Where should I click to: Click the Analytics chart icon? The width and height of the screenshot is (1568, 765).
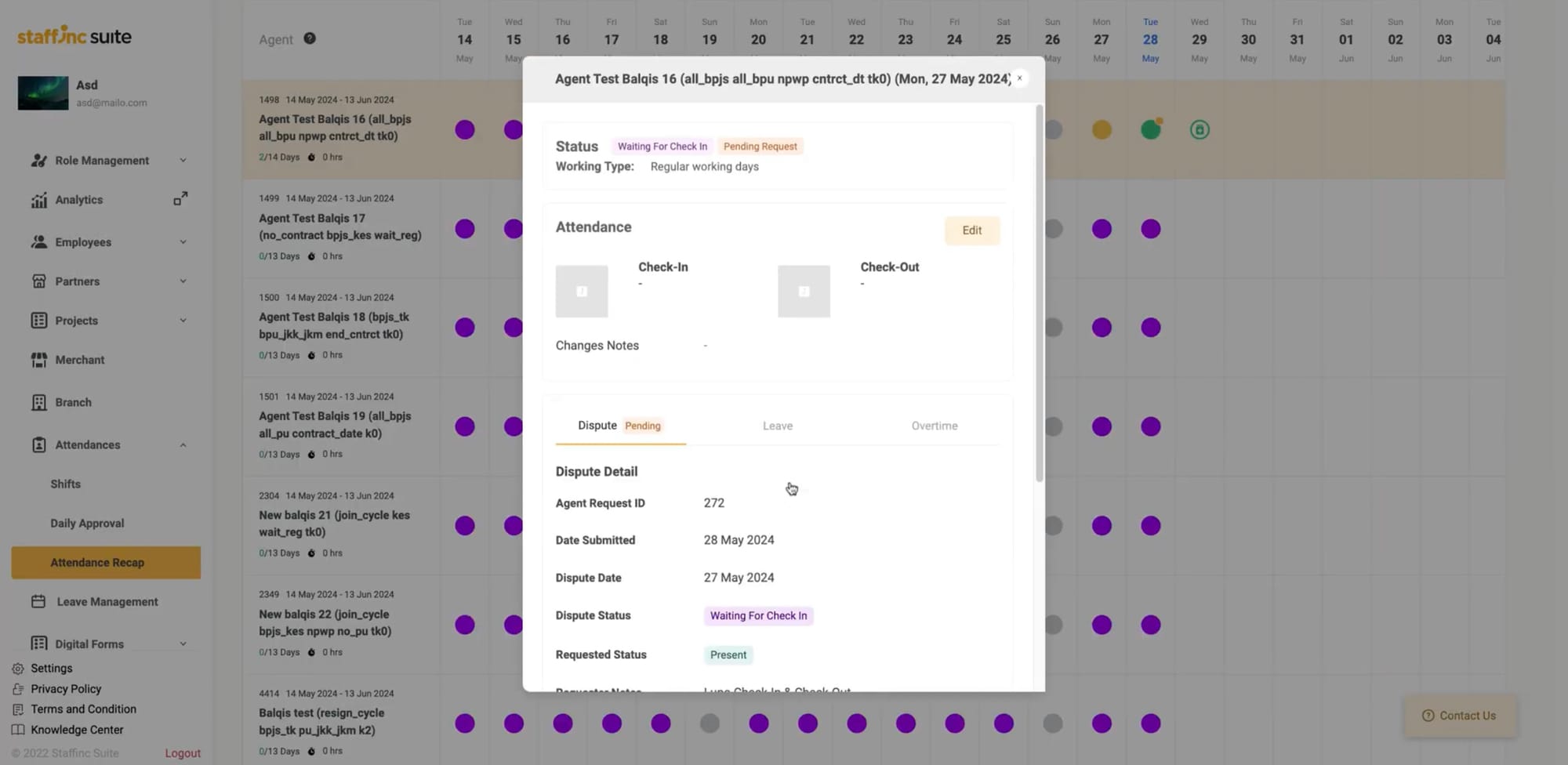click(x=38, y=200)
